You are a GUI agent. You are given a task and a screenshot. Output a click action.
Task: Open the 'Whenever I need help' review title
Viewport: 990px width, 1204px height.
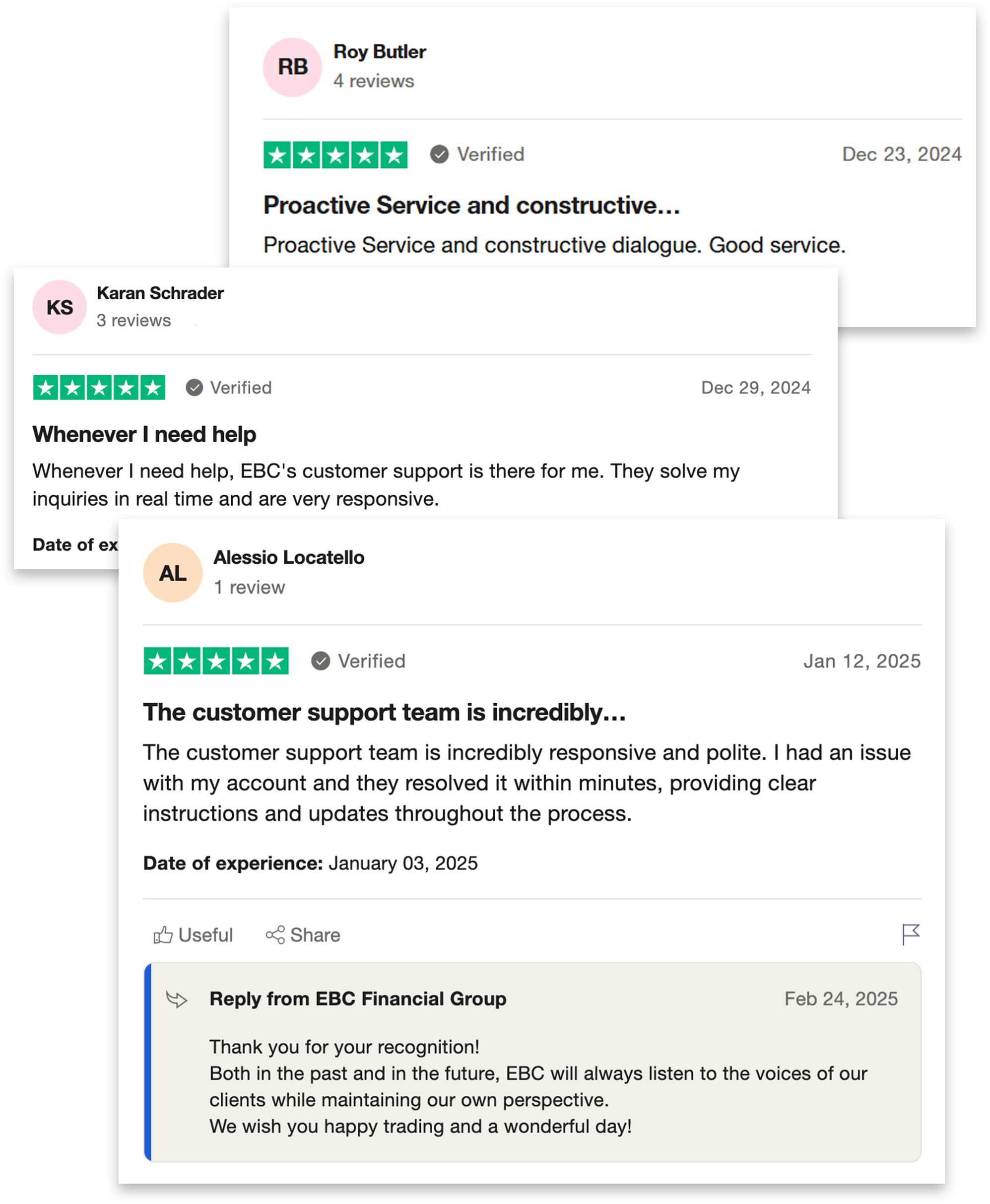coord(144,435)
